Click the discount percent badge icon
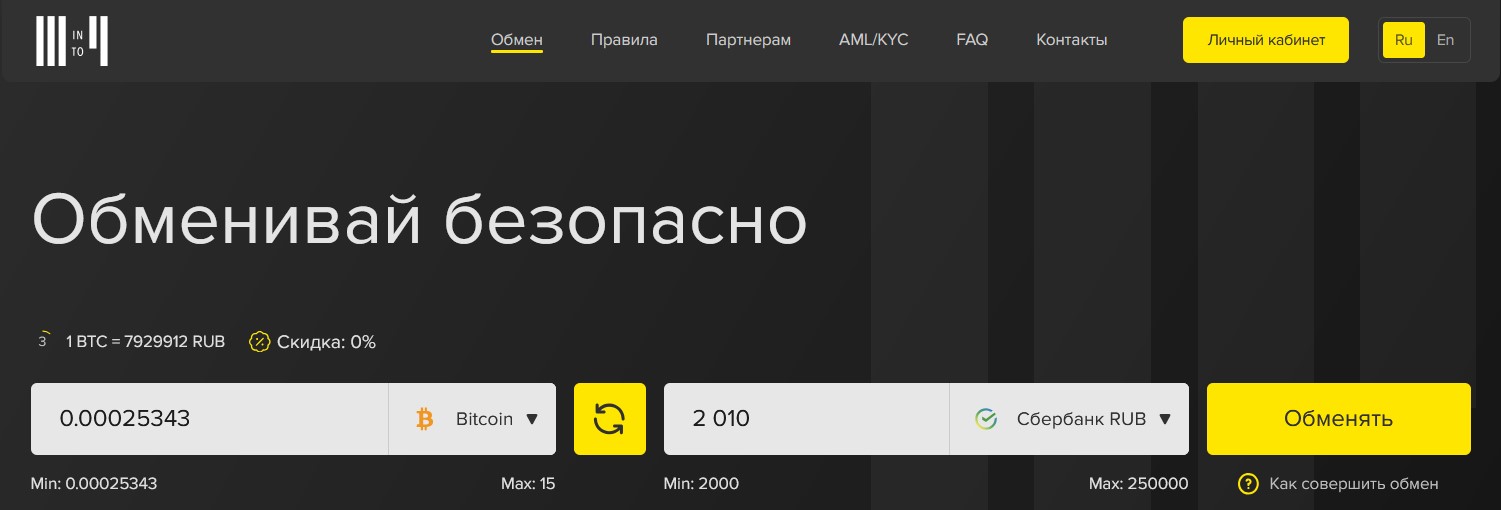Viewport: 1501px width, 510px height. point(259,342)
